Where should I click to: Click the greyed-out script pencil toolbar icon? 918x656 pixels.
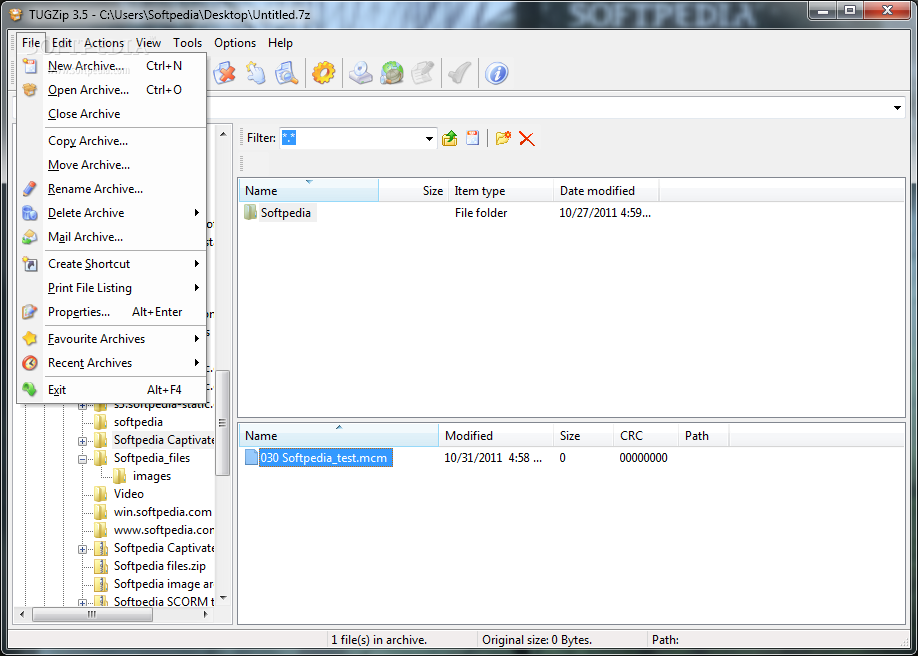(x=422, y=74)
